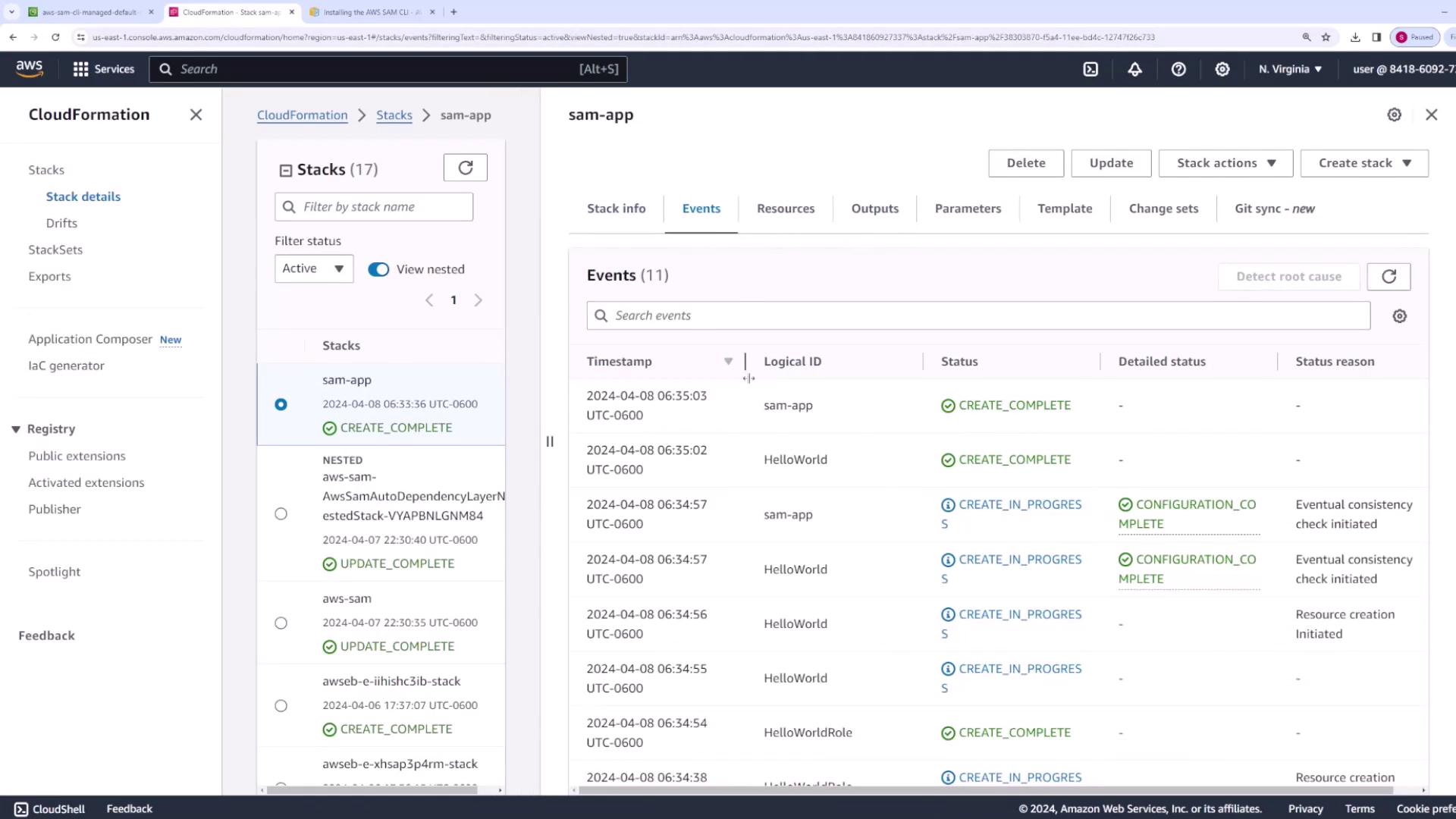Viewport: 1456px width, 819px height.
Task: Select the aws-sam stack radio button
Action: [x=281, y=623]
